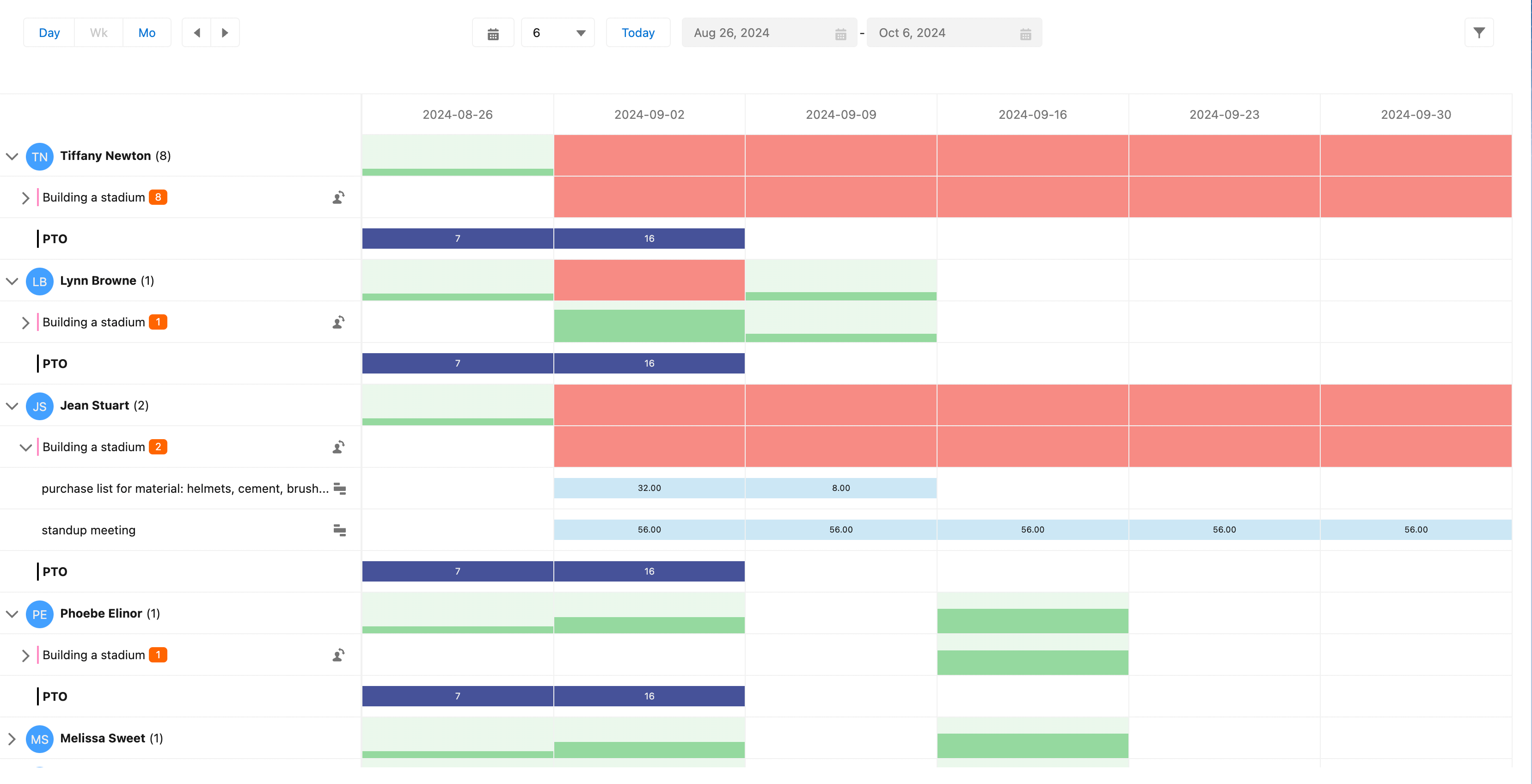The height and width of the screenshot is (784, 1532).
Task: Click Jean Stuart's task count badge 2
Action: [158, 447]
